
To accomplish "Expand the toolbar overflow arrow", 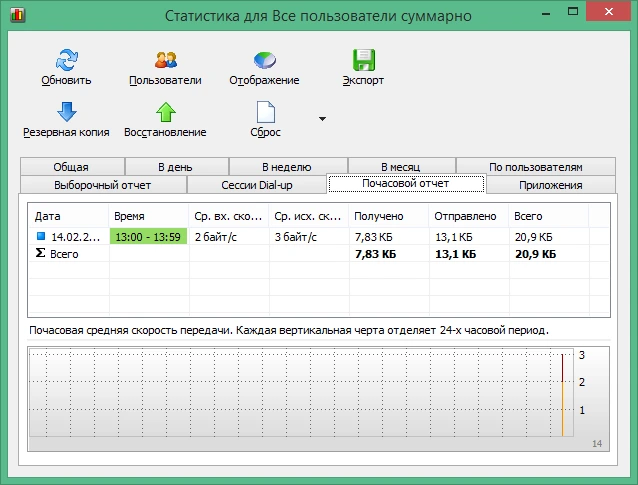I will click(x=322, y=119).
